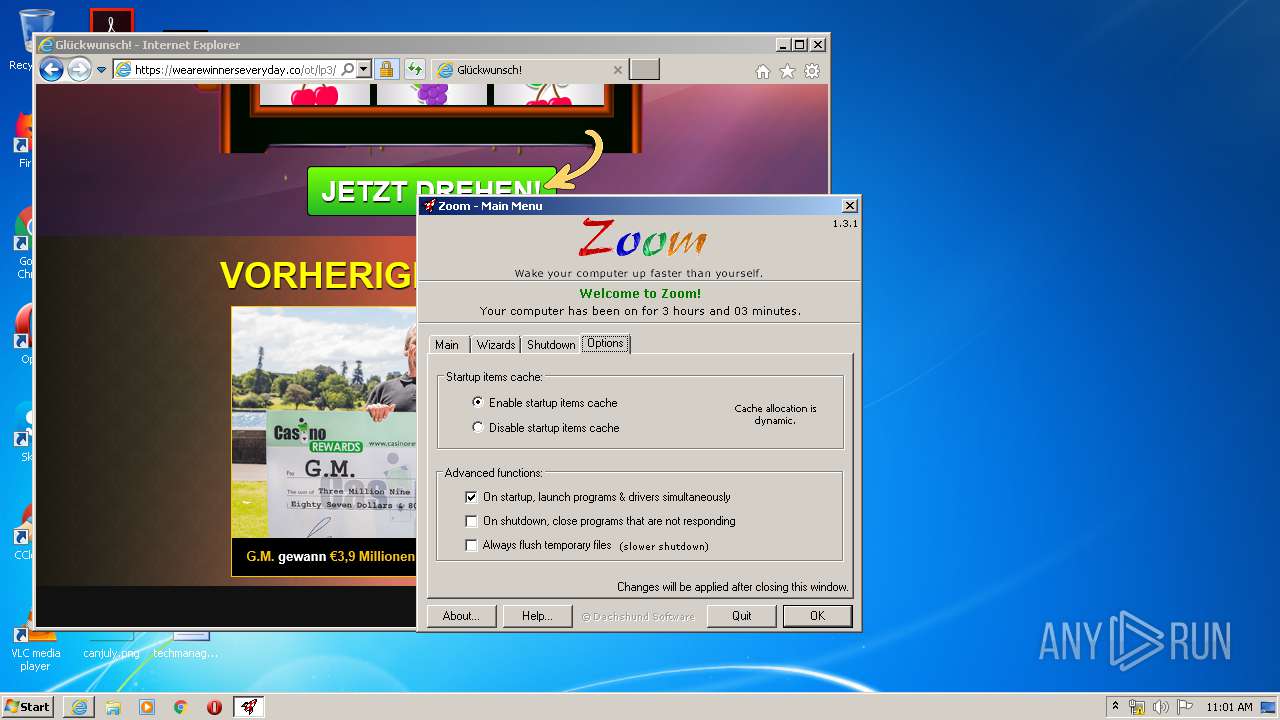
Task: Click the search magnifier in address bar
Action: [x=347, y=70]
